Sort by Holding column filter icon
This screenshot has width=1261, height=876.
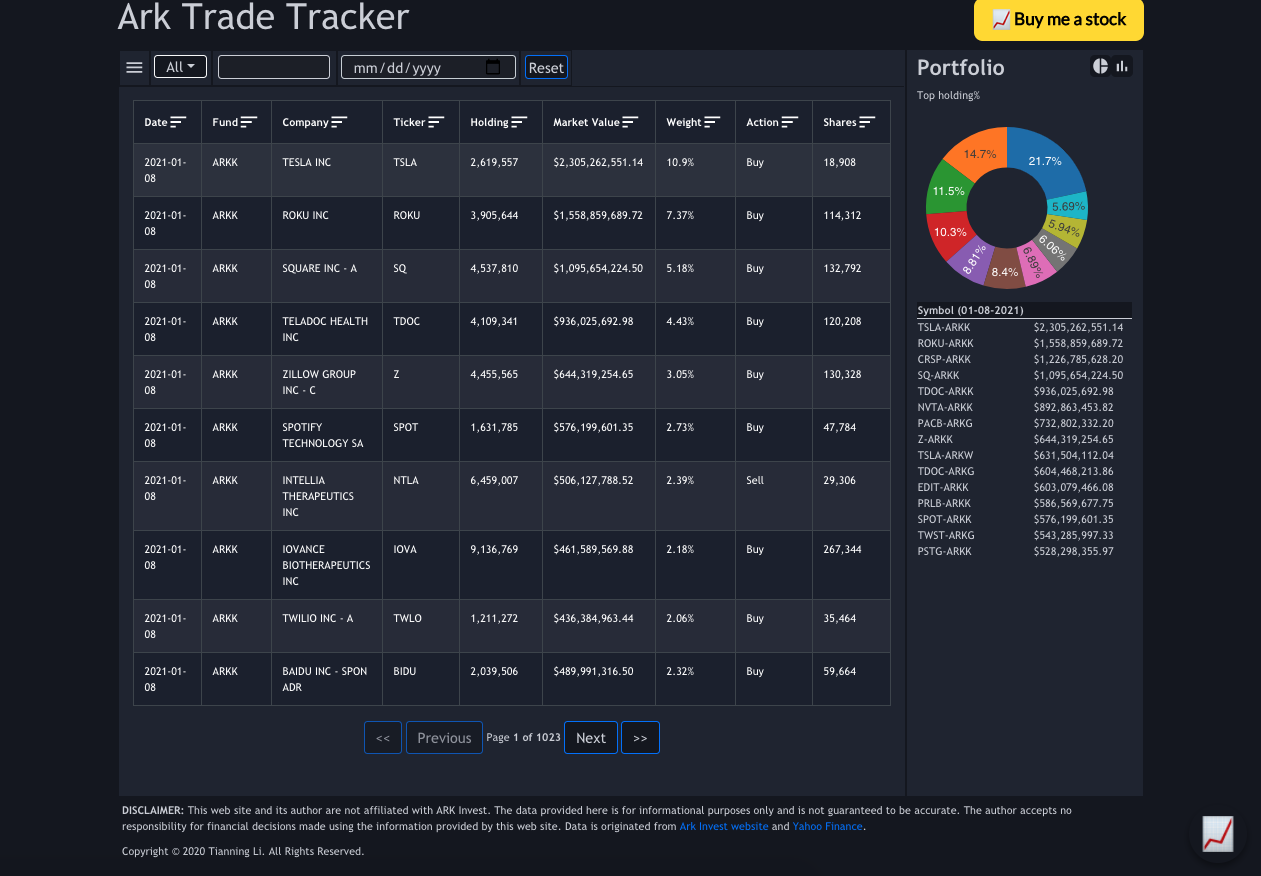pos(519,122)
